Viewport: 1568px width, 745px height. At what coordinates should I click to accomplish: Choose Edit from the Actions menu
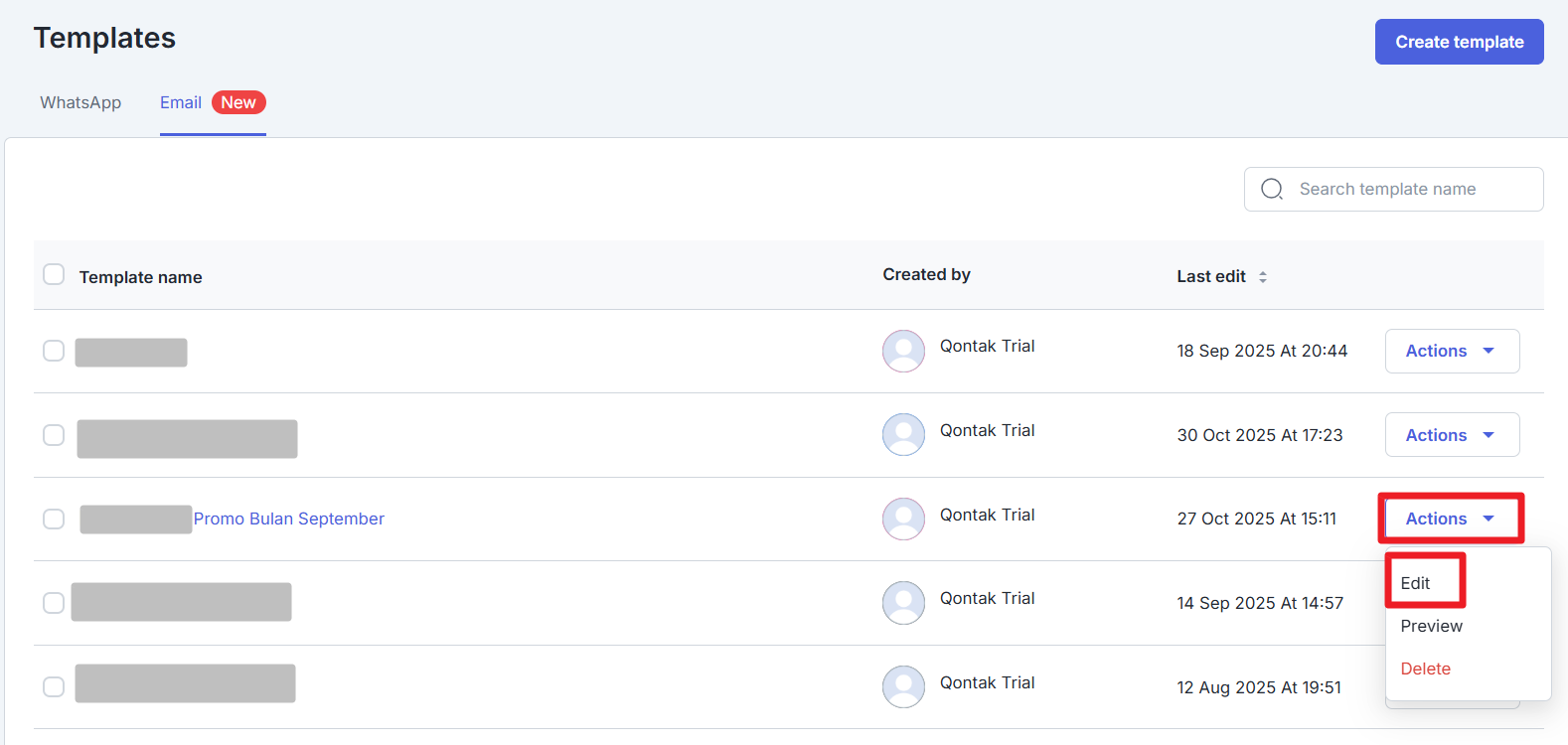point(1415,583)
